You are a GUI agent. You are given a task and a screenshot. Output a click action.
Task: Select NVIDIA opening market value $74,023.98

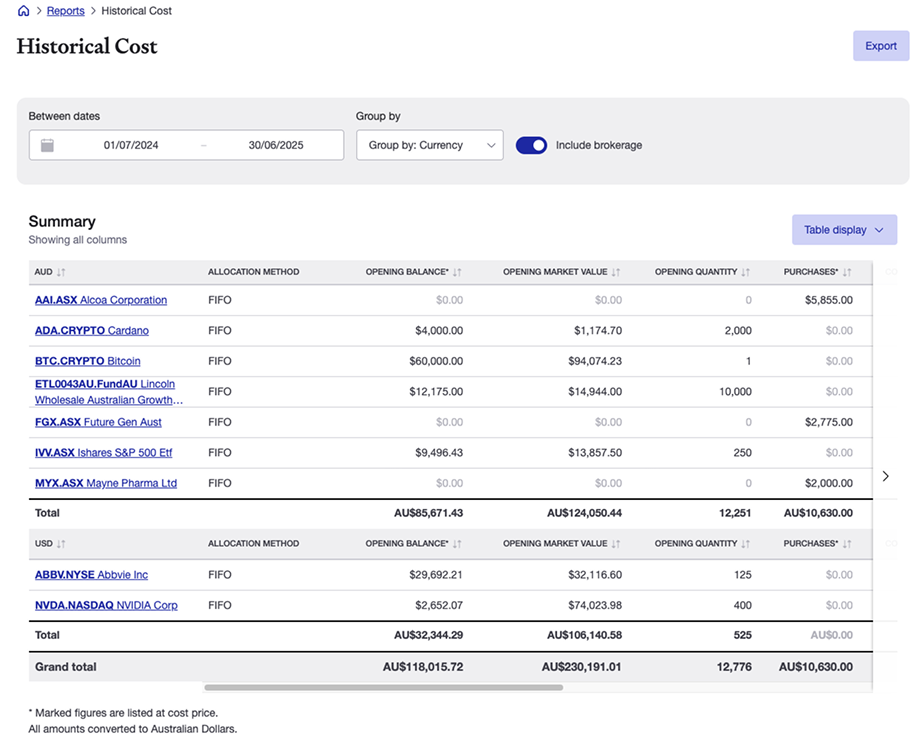[595, 605]
